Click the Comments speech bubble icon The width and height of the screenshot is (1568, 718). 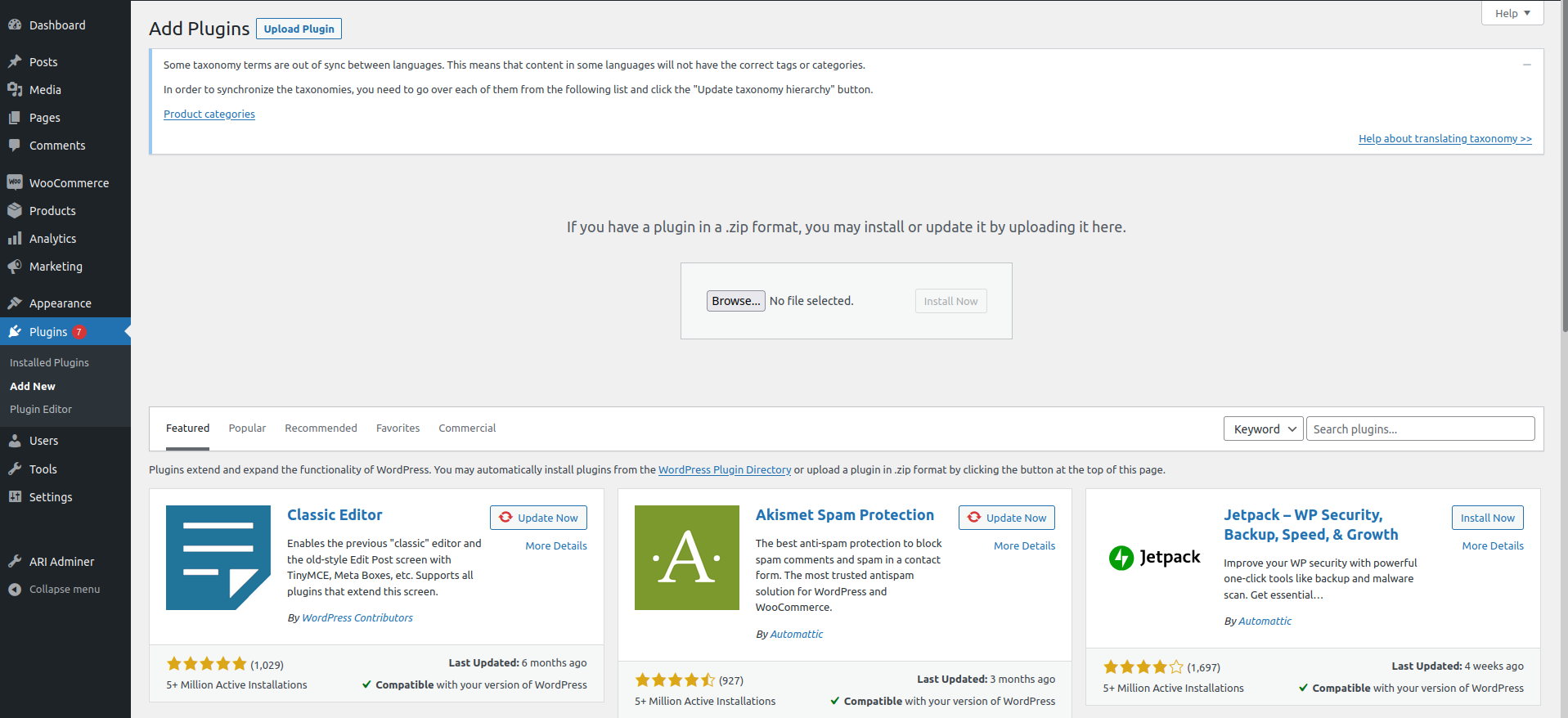[x=15, y=146]
